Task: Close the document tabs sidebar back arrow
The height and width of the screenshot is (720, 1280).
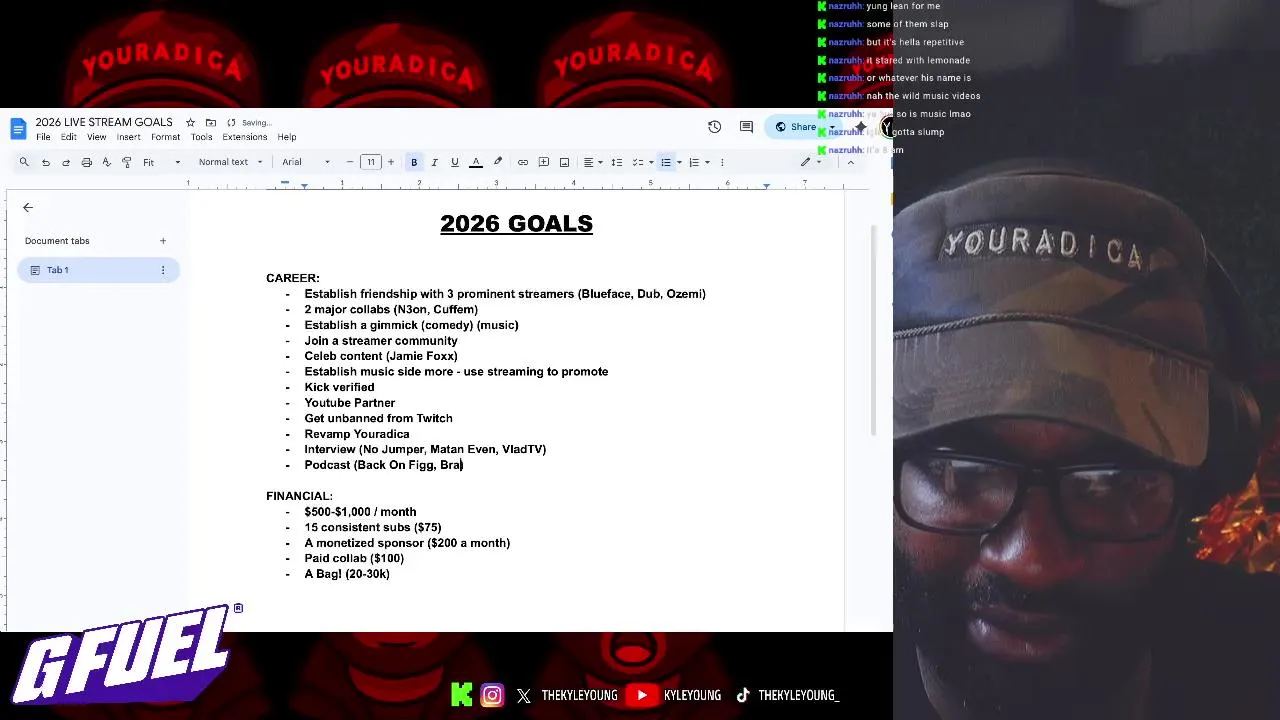Action: [x=28, y=207]
